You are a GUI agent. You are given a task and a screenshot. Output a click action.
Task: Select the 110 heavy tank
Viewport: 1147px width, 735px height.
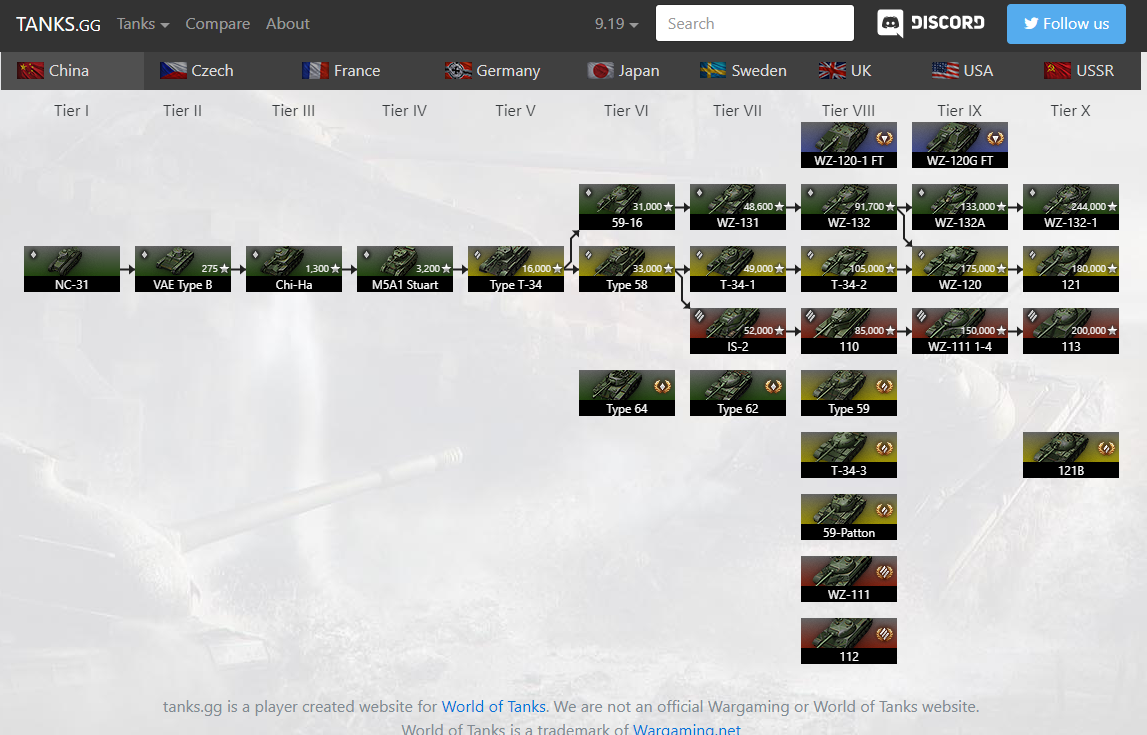pos(849,331)
